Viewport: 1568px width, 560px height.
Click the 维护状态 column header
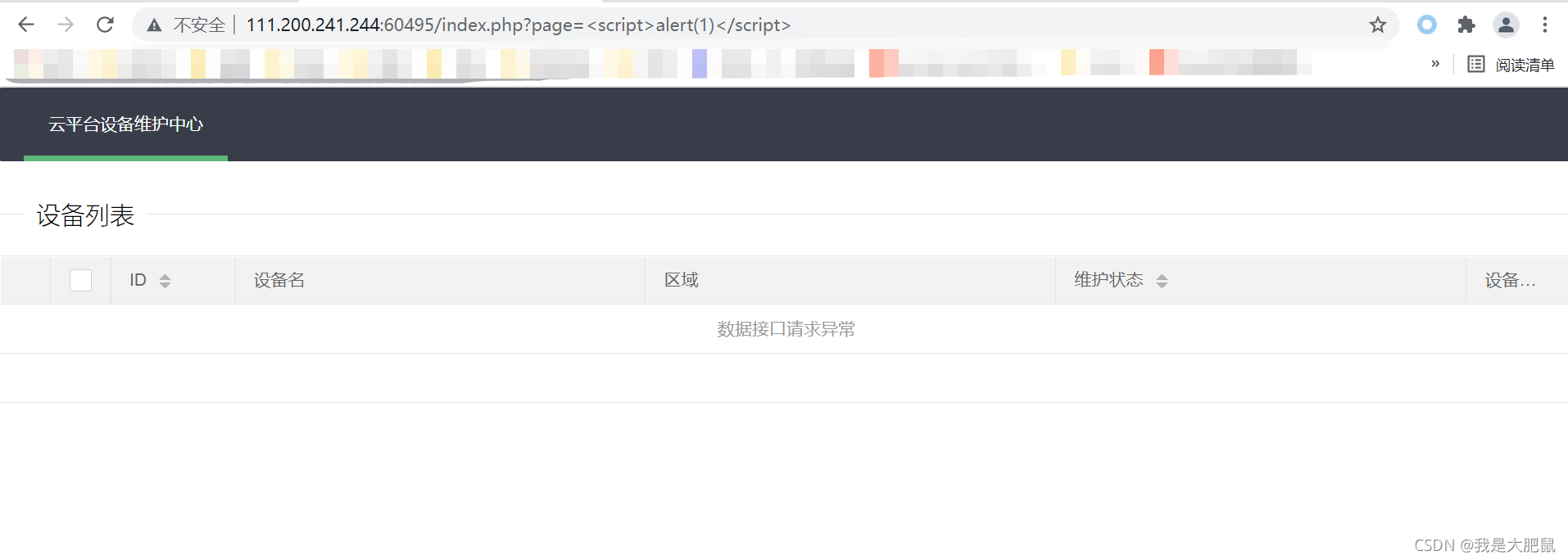click(x=1261, y=280)
